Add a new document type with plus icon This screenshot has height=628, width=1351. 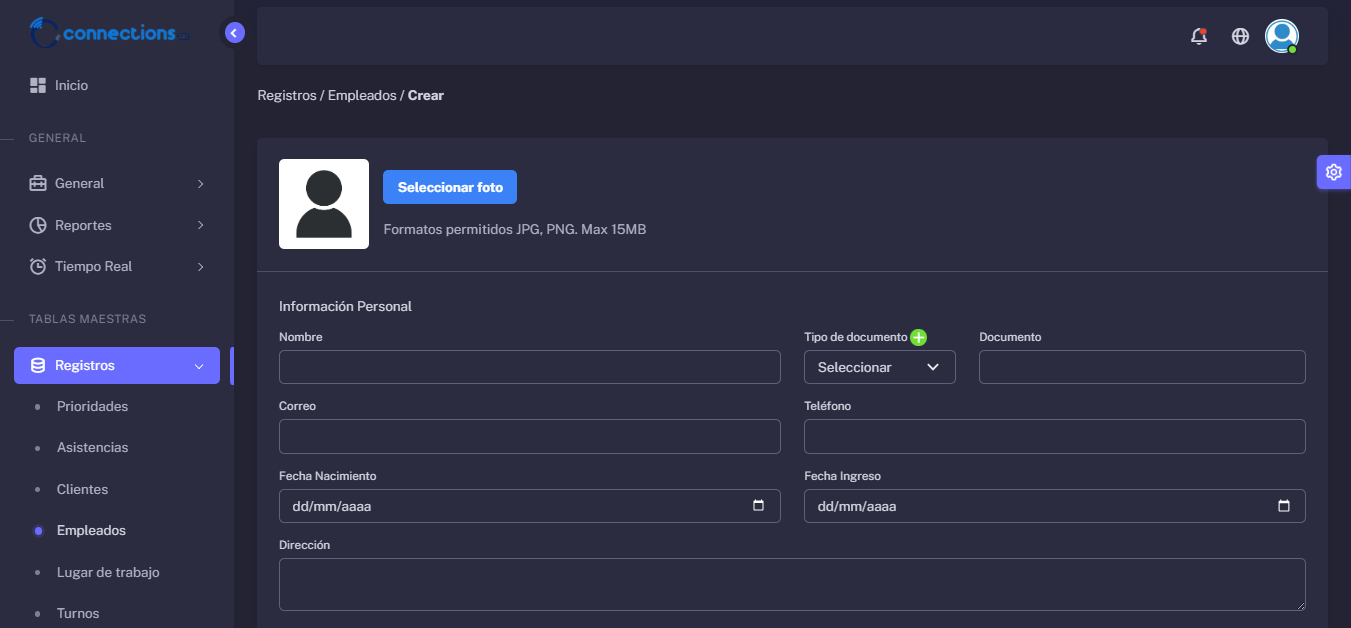coord(918,338)
